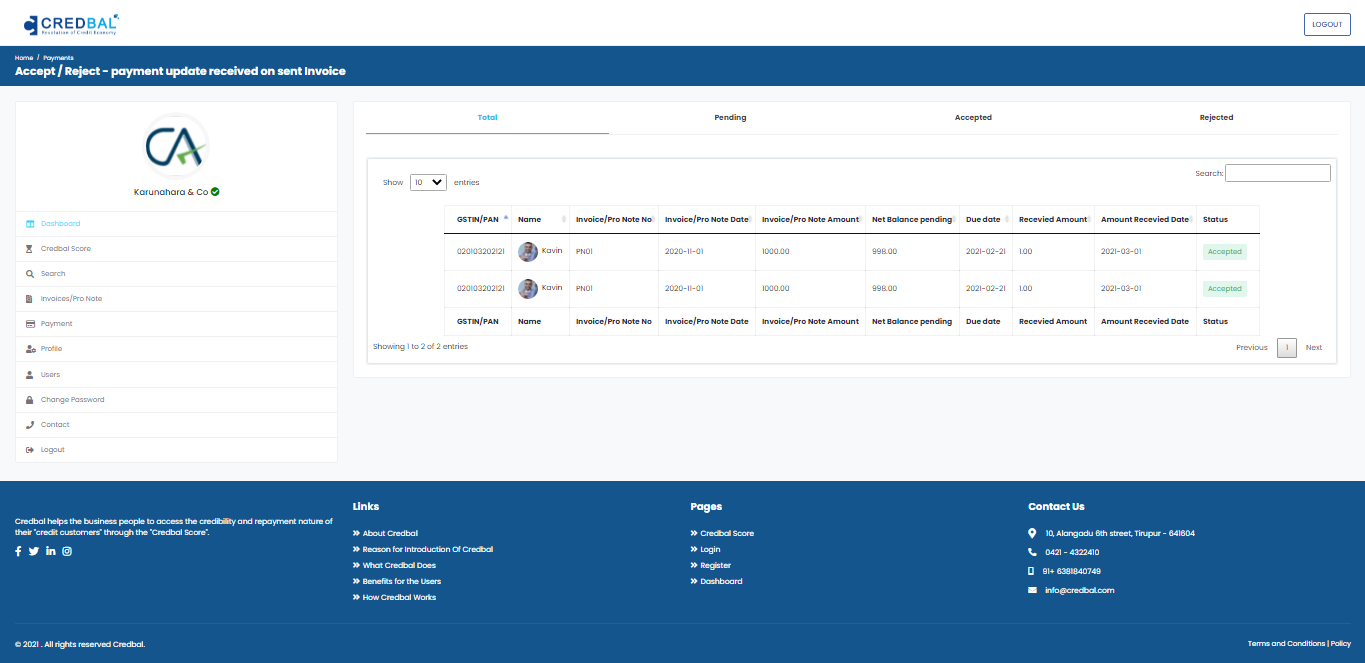The image size is (1365, 663).
Task: Click Kavin's avatar in the first table row
Action: (528, 252)
